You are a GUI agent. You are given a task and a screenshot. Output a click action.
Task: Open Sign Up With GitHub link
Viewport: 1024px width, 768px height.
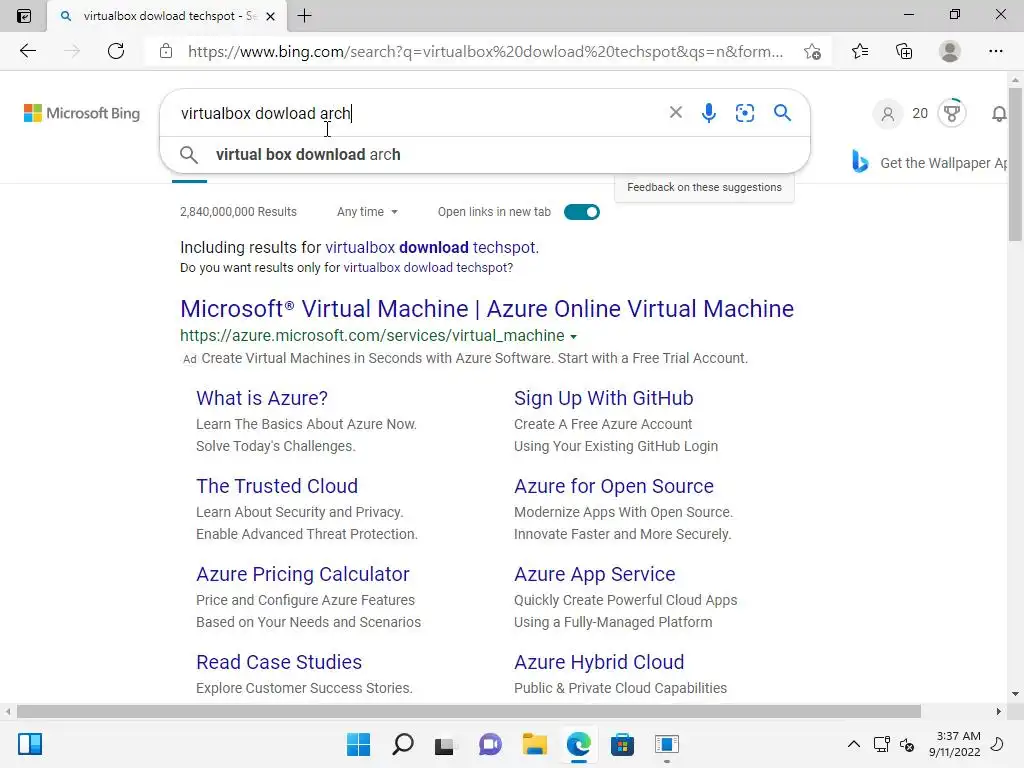click(603, 398)
